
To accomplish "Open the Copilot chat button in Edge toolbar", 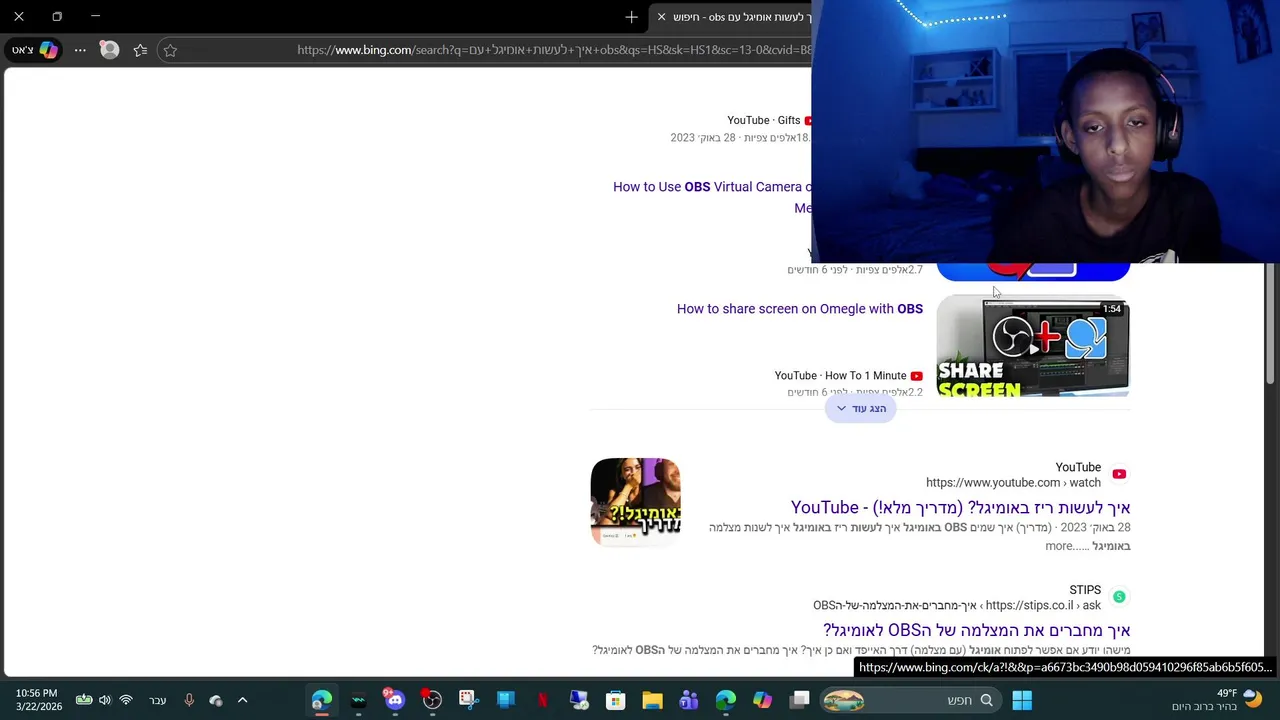I will (34, 50).
